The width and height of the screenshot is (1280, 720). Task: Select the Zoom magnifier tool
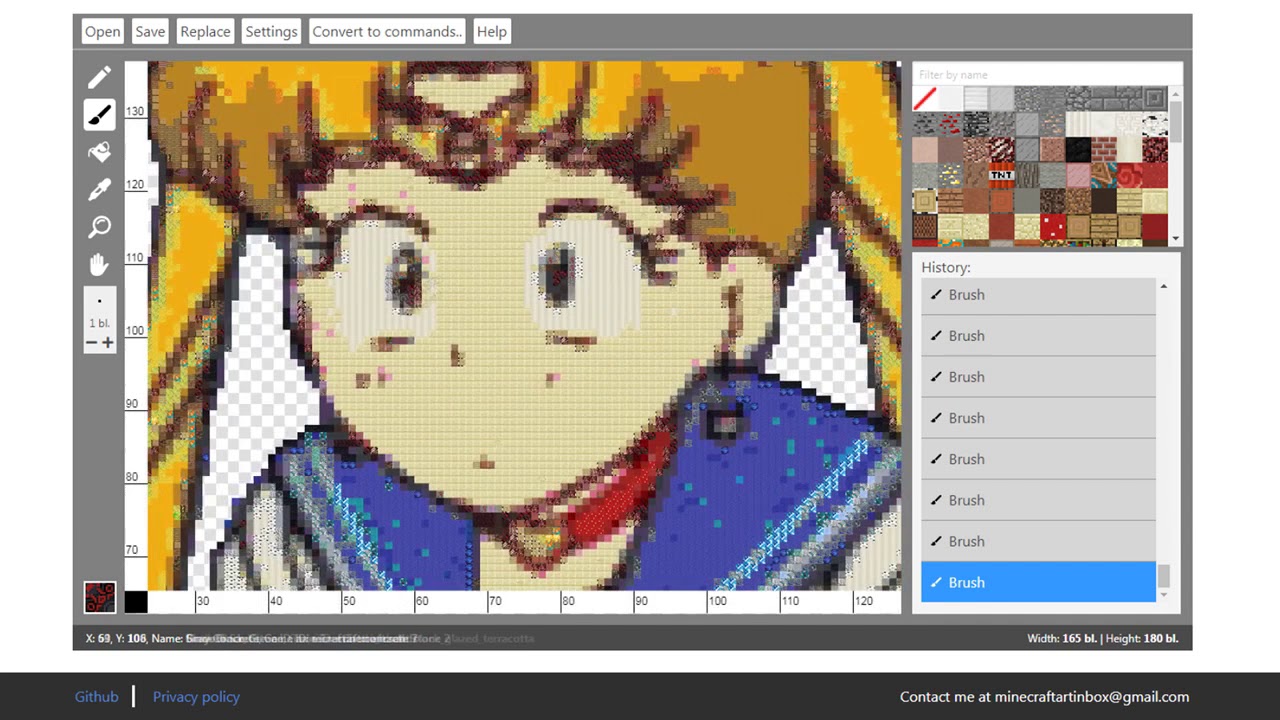(x=99, y=227)
